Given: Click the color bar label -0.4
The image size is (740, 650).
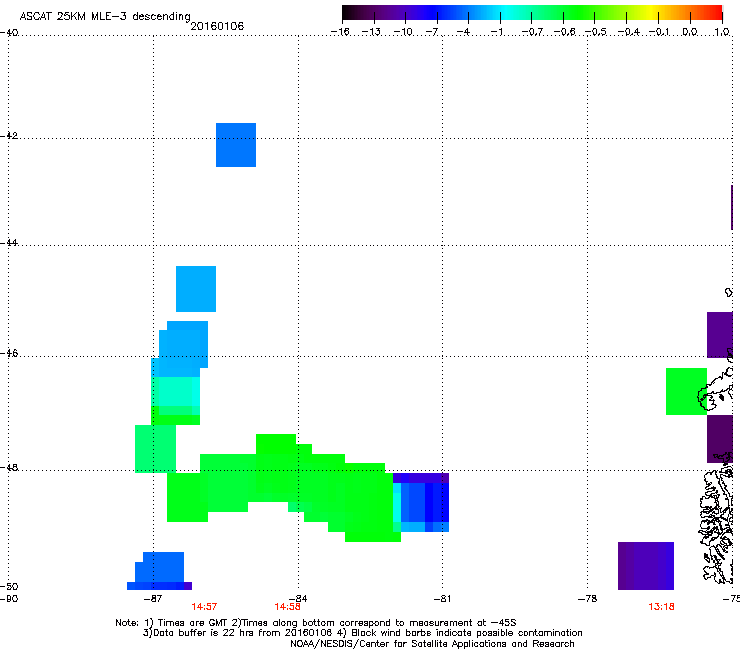Looking at the screenshot, I should point(628,32).
